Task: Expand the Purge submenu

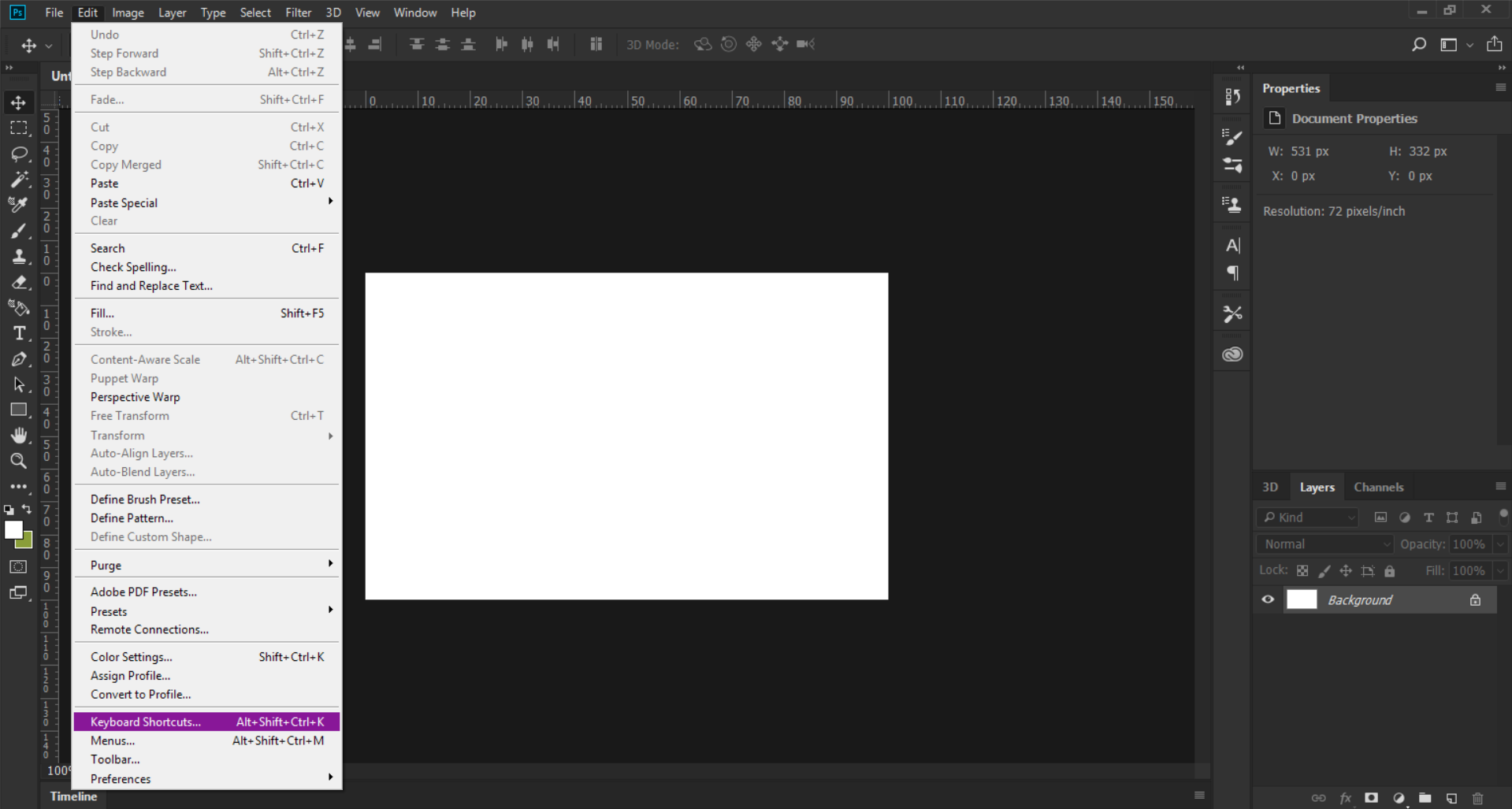Action: click(x=207, y=565)
